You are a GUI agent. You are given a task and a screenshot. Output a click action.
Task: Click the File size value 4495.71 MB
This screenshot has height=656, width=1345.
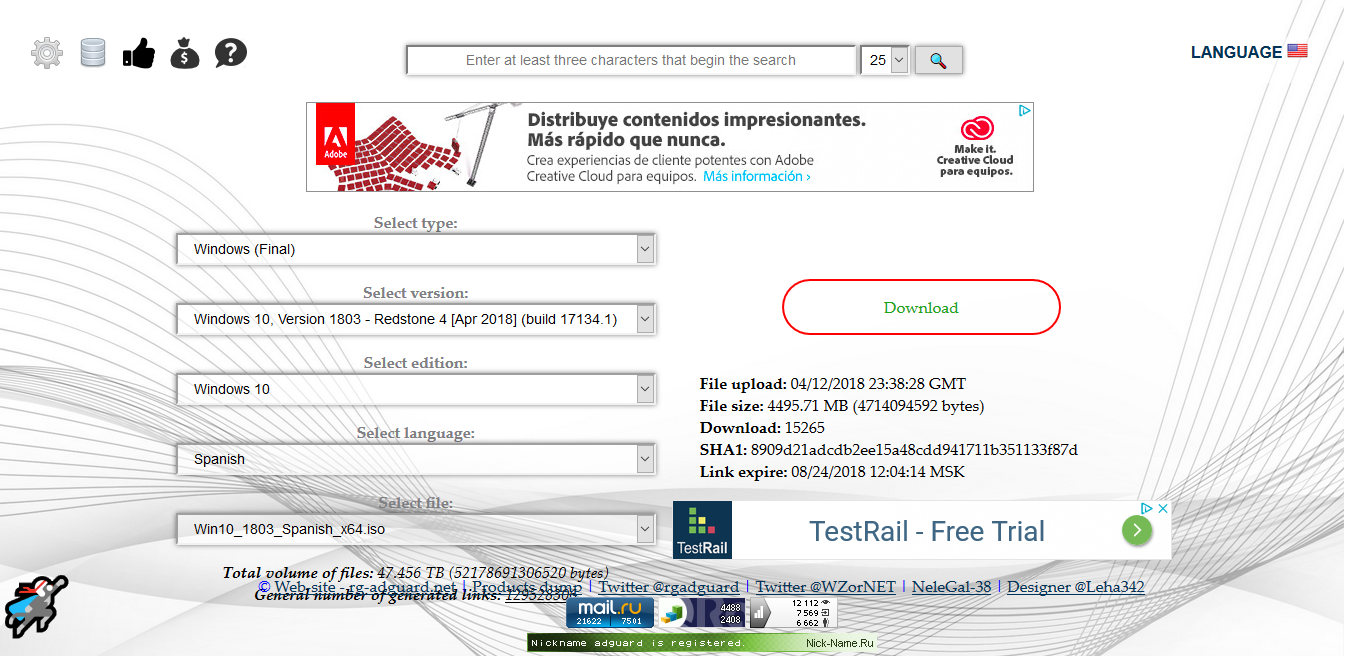[875, 406]
